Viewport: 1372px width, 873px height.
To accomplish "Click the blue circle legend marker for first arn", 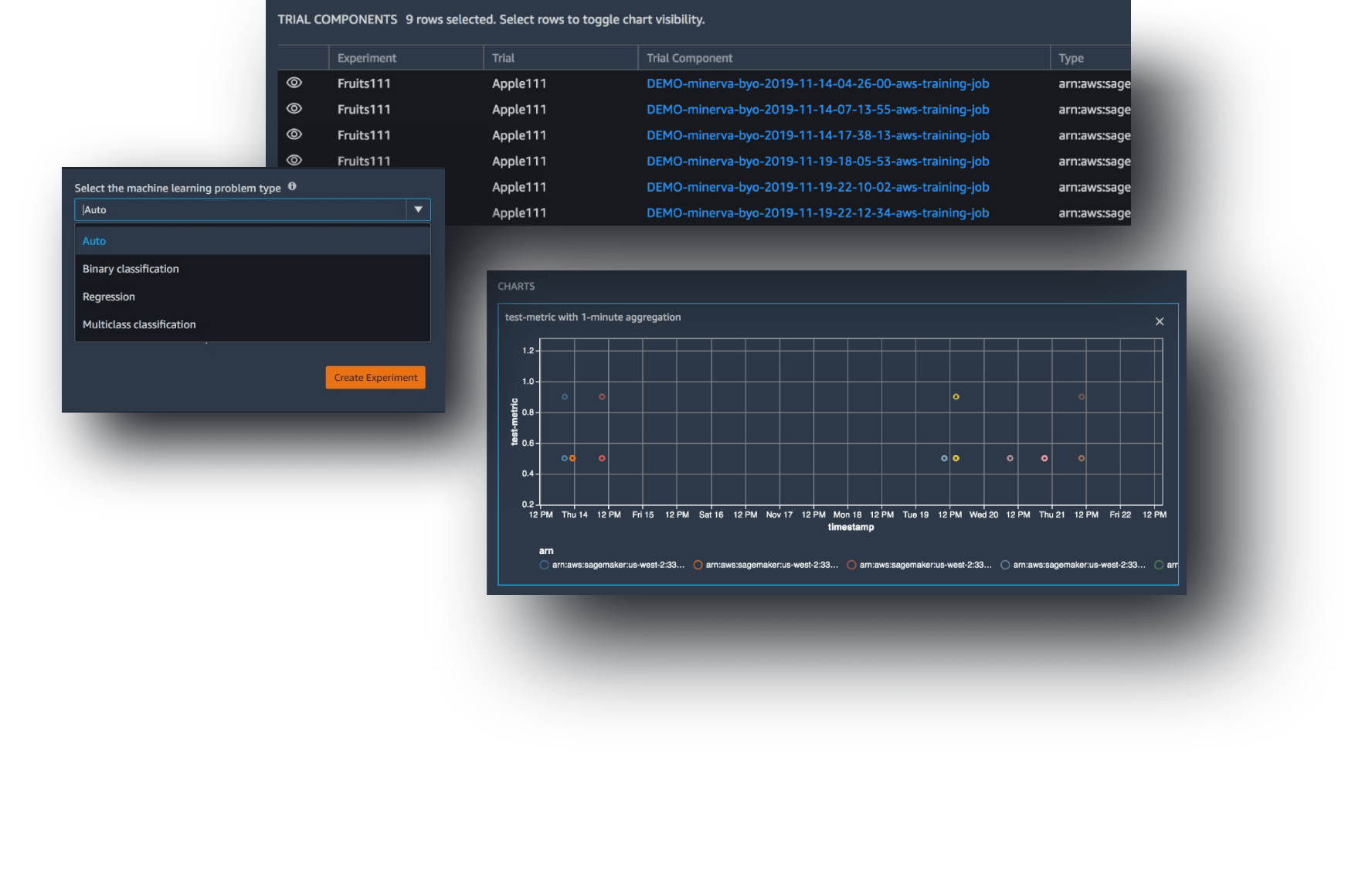I will tap(543, 564).
